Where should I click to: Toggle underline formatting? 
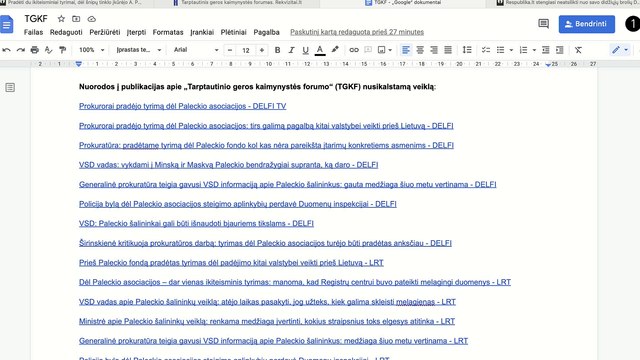pos(305,50)
